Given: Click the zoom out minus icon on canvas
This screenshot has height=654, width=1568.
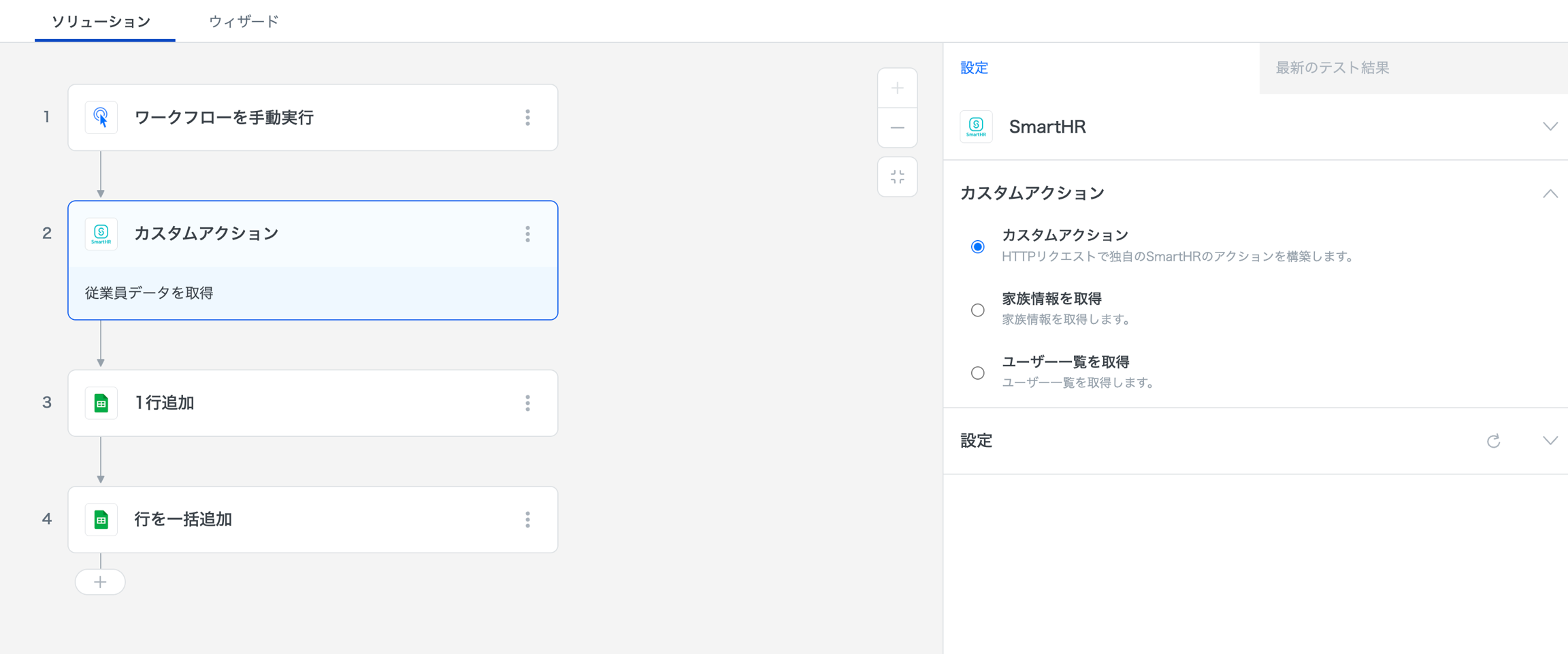Looking at the screenshot, I should click(897, 128).
